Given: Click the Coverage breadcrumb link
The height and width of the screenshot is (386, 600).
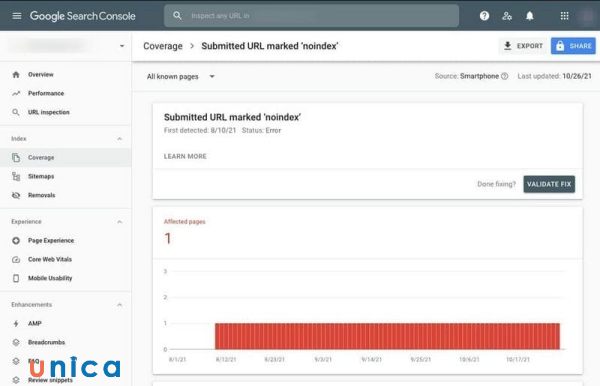Looking at the screenshot, I should (163, 46).
